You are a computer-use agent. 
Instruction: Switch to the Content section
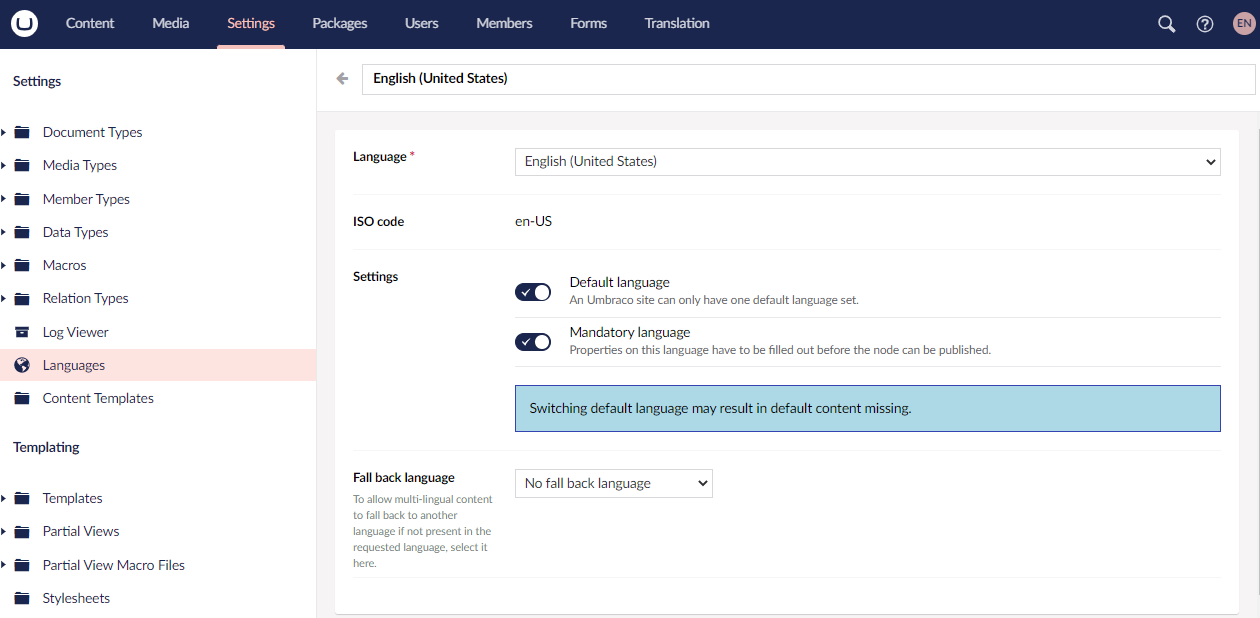click(90, 23)
